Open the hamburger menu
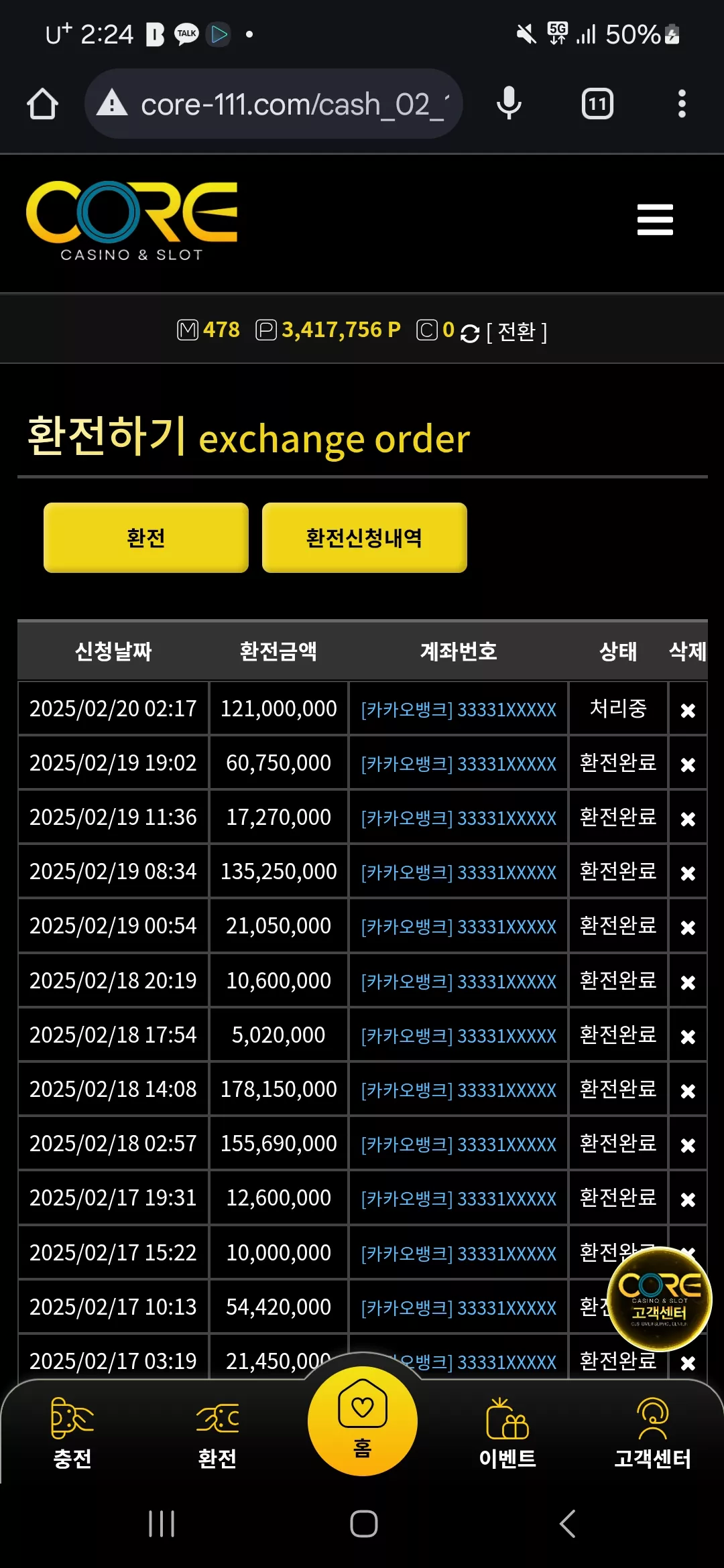The height and width of the screenshot is (1568, 724). pos(655,220)
